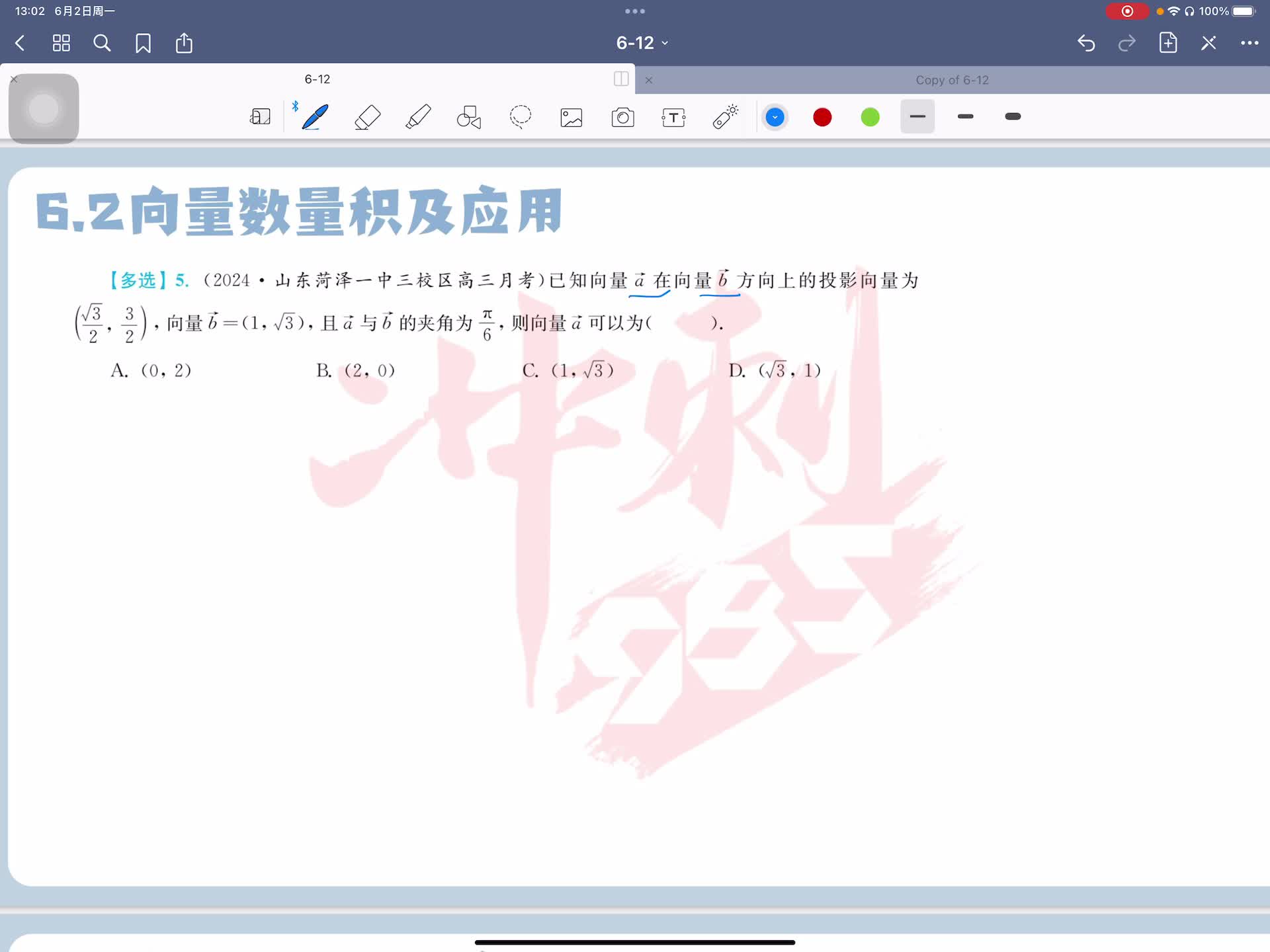
Task: Open the Camera tool
Action: 622,118
